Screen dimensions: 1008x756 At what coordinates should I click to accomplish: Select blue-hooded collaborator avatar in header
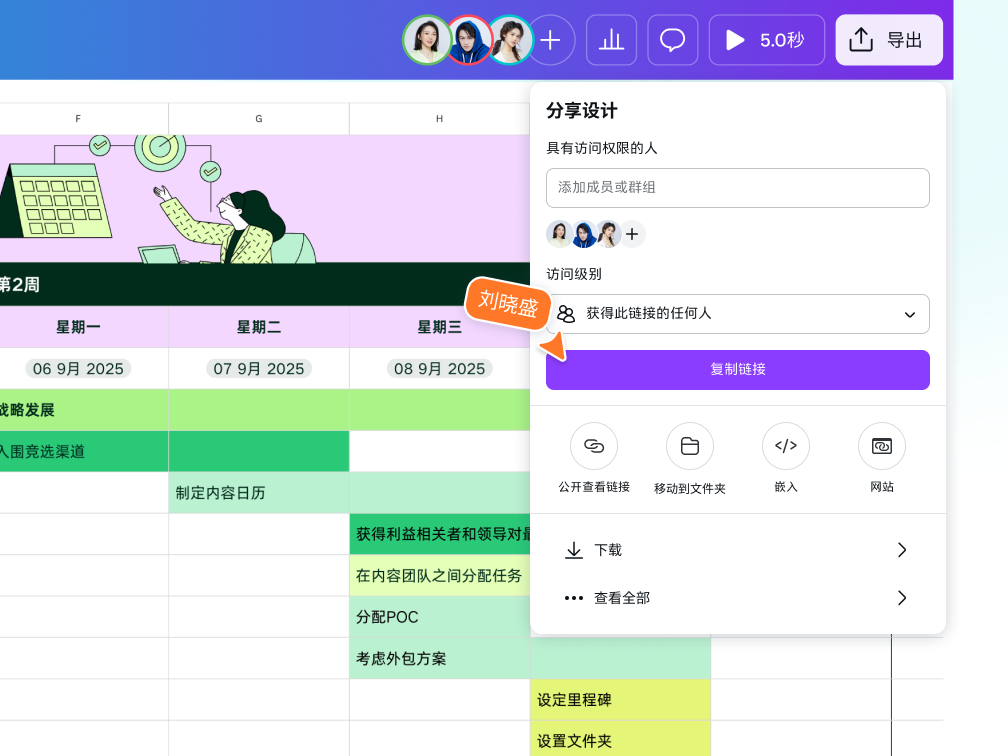click(469, 40)
